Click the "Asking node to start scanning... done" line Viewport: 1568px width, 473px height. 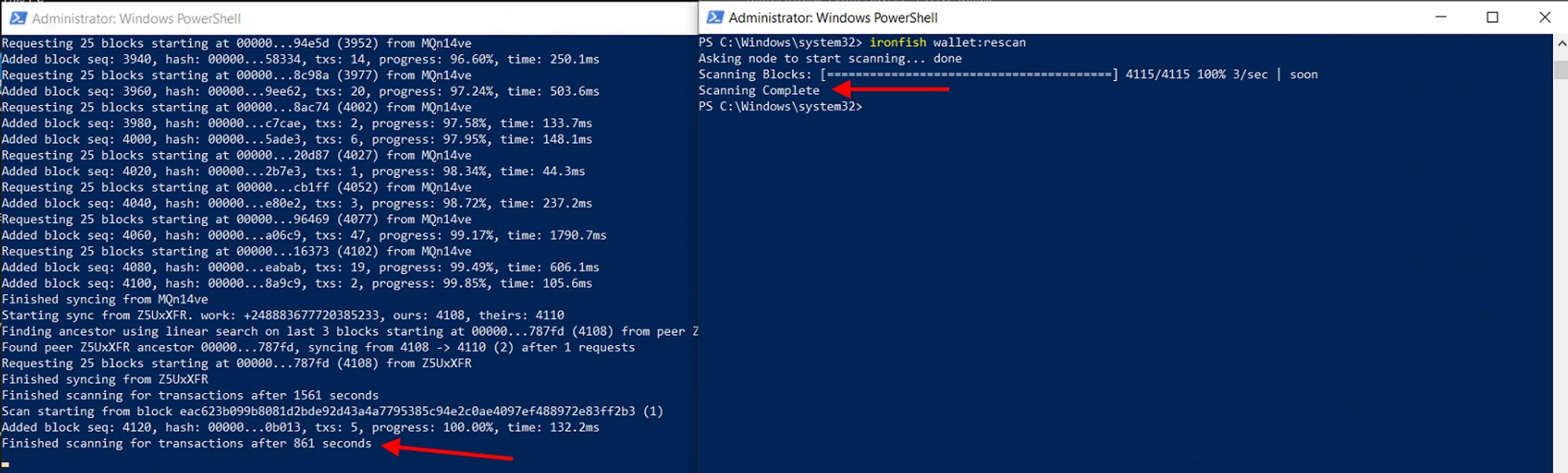[x=829, y=59]
